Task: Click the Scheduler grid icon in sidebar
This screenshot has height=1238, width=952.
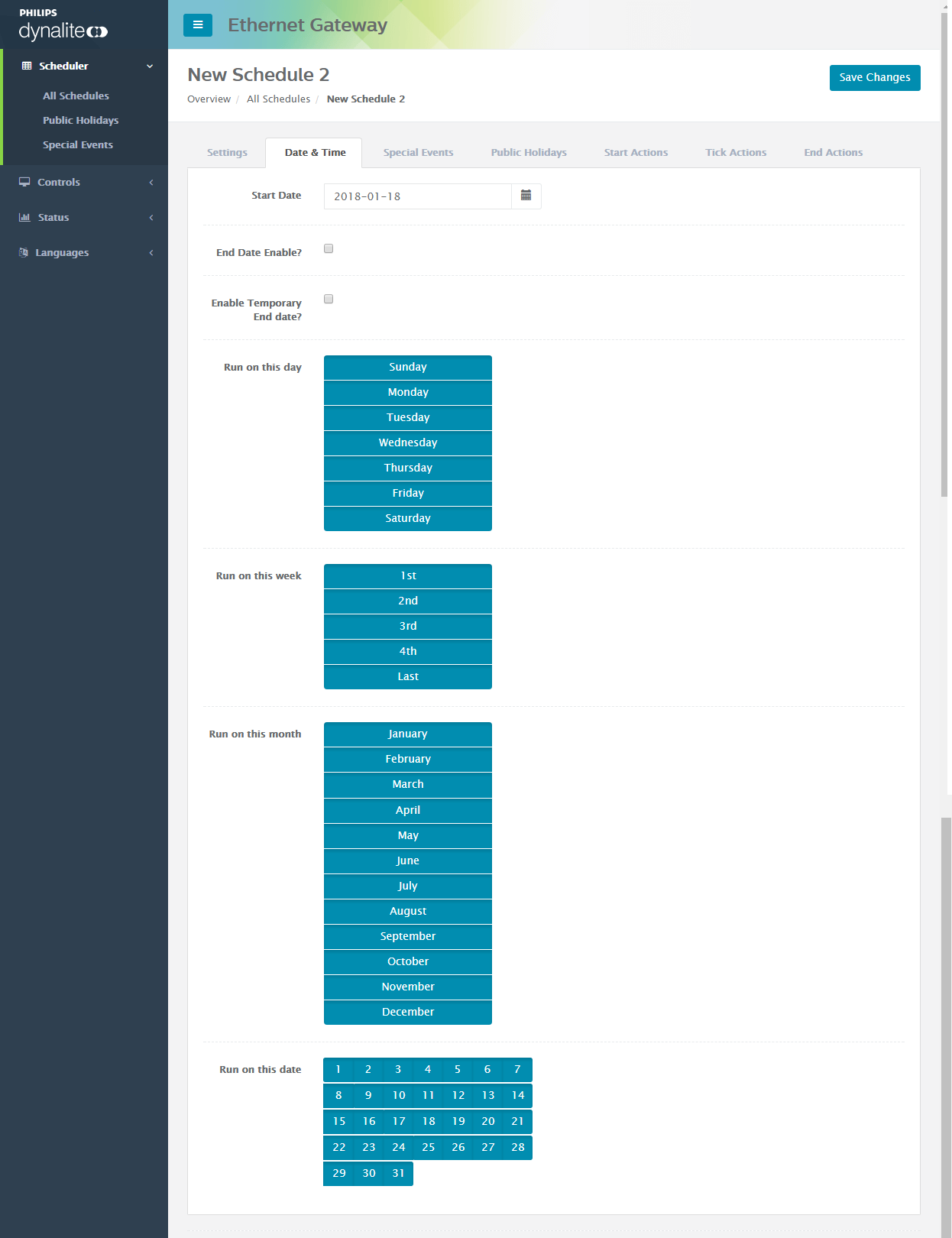Action: 27,66
